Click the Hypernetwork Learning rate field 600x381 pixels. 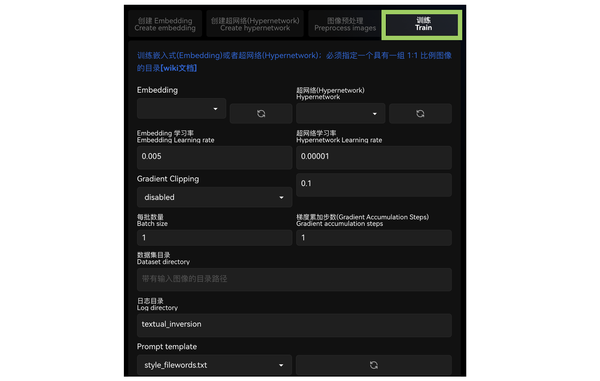[x=374, y=157]
